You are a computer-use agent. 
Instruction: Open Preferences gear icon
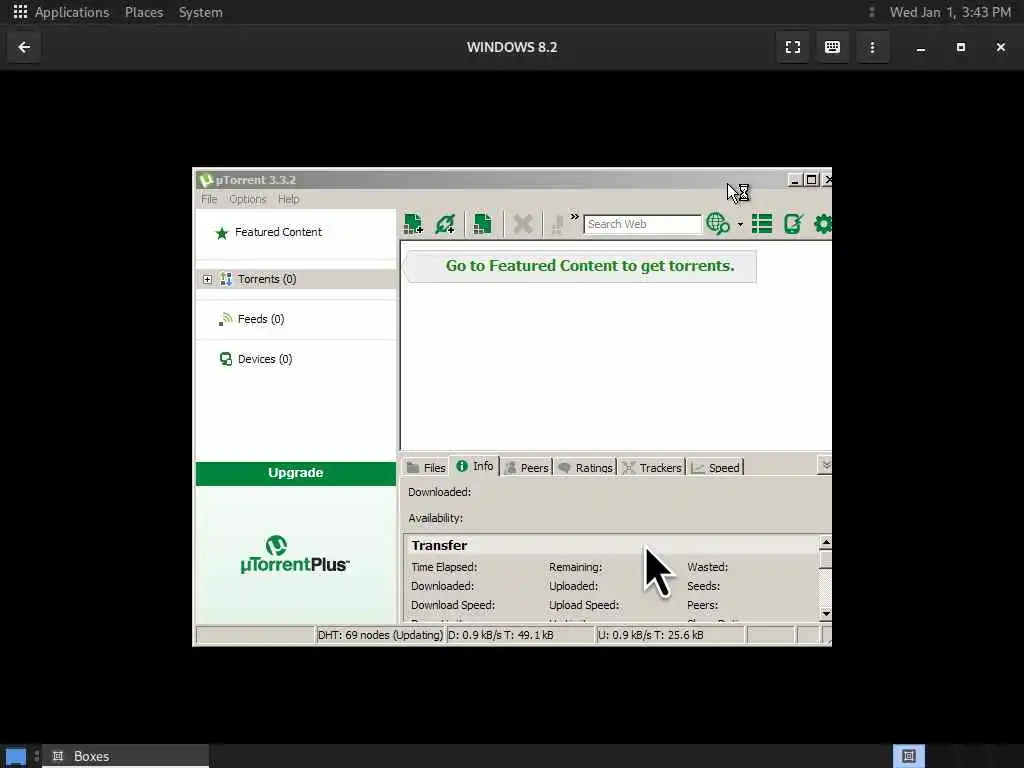point(823,224)
